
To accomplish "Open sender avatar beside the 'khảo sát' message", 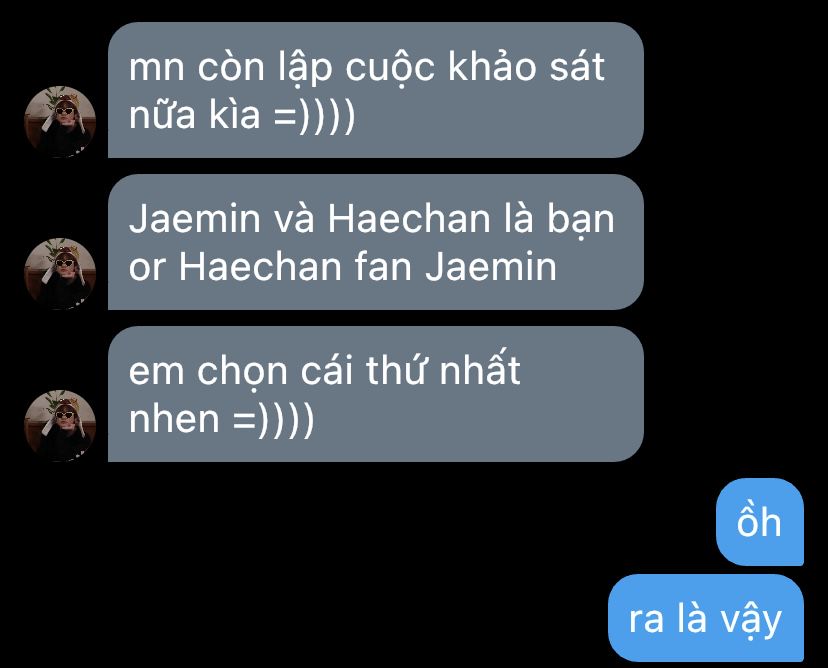I will [60, 121].
